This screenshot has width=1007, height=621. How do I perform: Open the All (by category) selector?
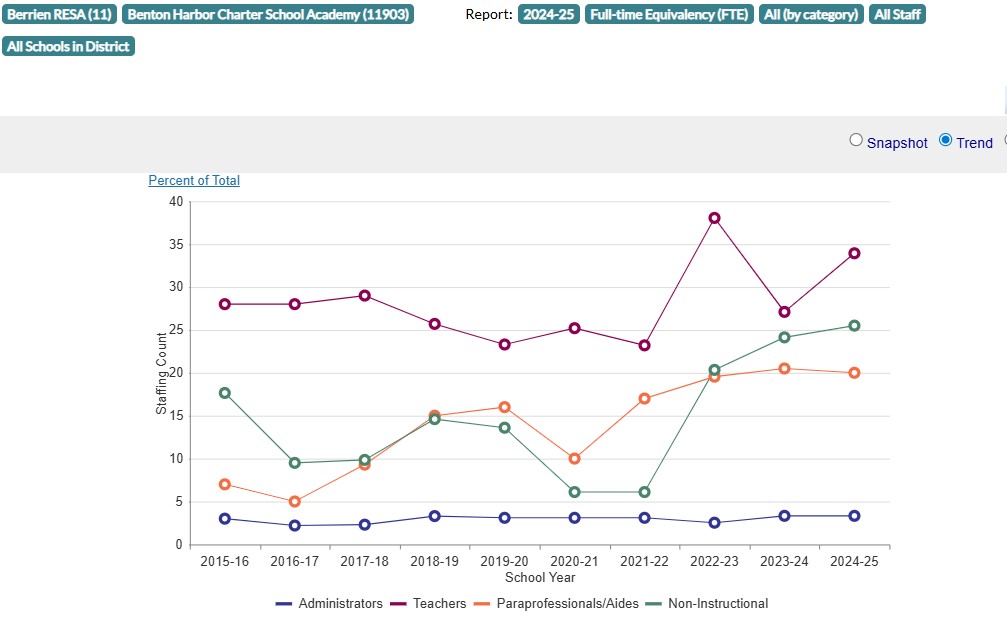[x=811, y=15]
